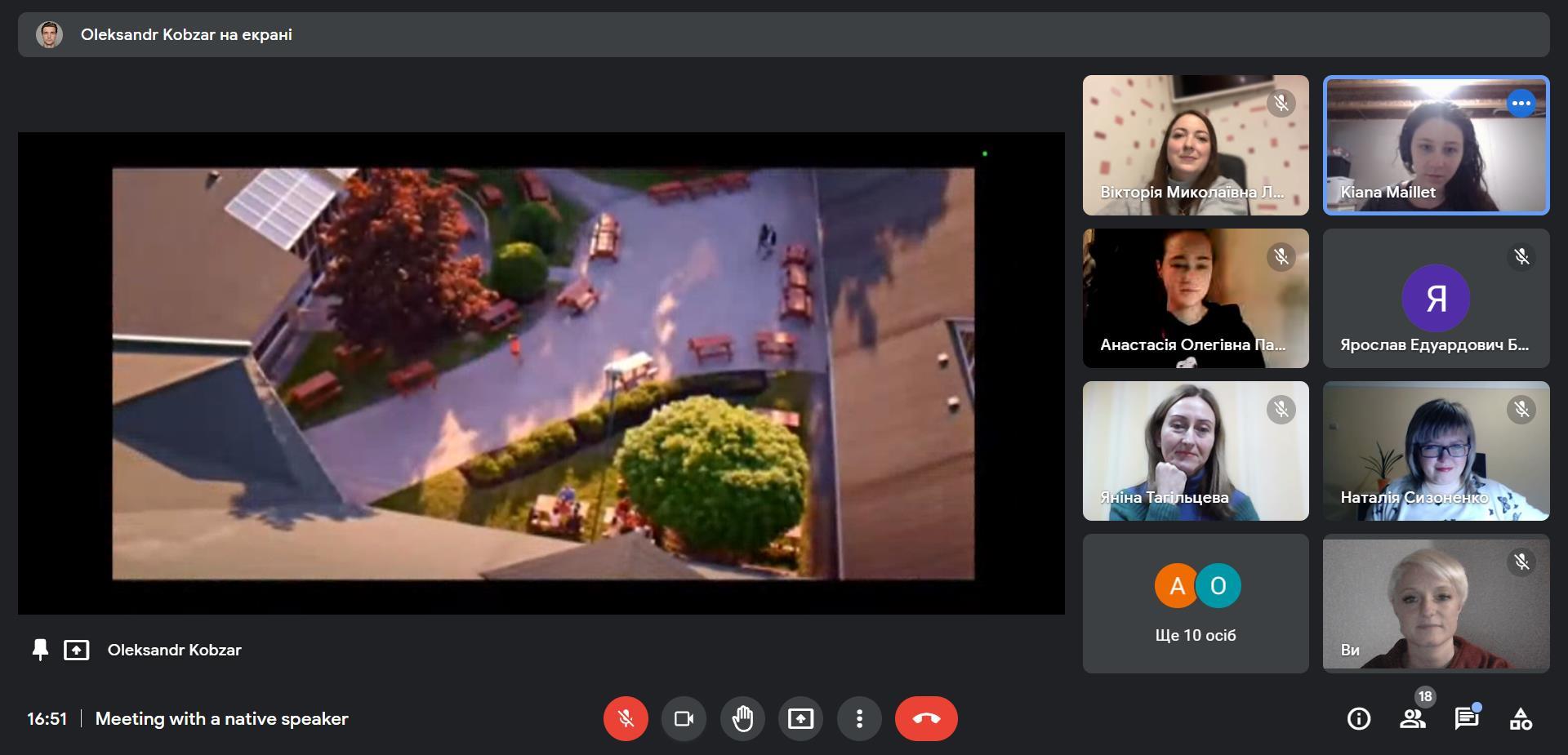Click the 'Oleksandr Kobzar на екрані' banner
Viewport: 1568px width, 755px height.
tap(784, 34)
